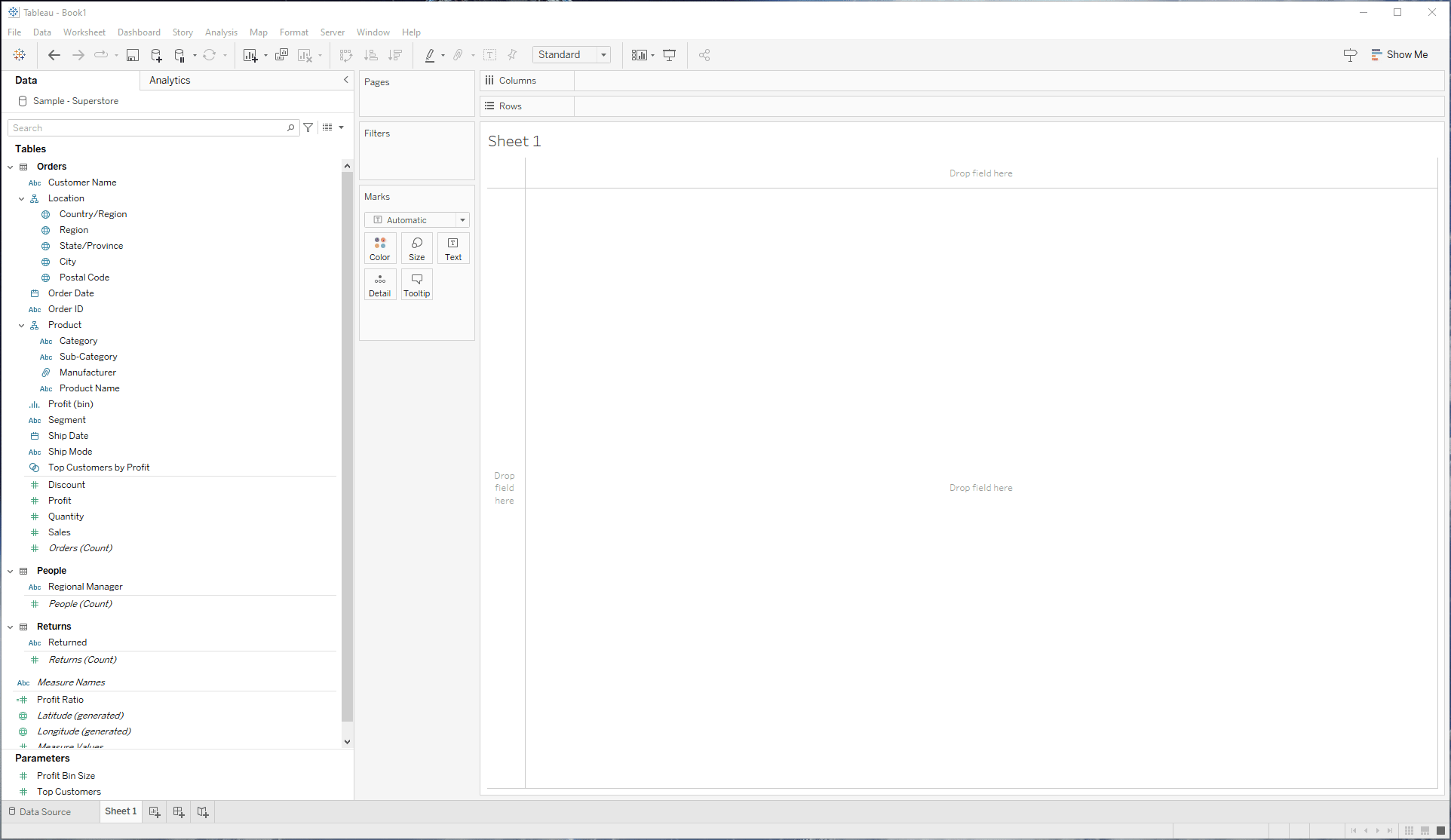Collapse the Orders table tree
The width and height of the screenshot is (1451, 840).
tap(11, 167)
